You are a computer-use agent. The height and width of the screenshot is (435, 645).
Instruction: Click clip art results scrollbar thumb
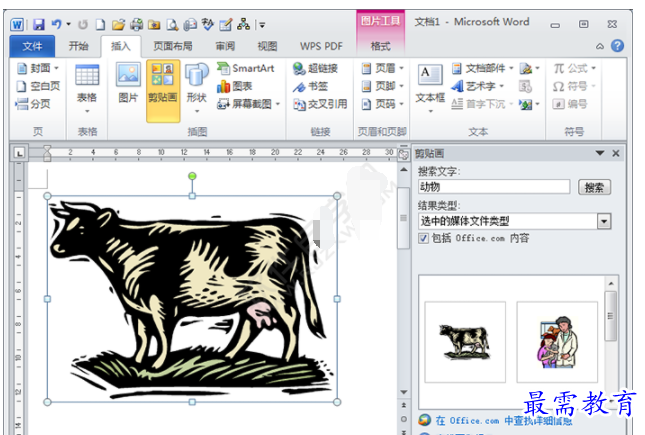(x=611, y=316)
